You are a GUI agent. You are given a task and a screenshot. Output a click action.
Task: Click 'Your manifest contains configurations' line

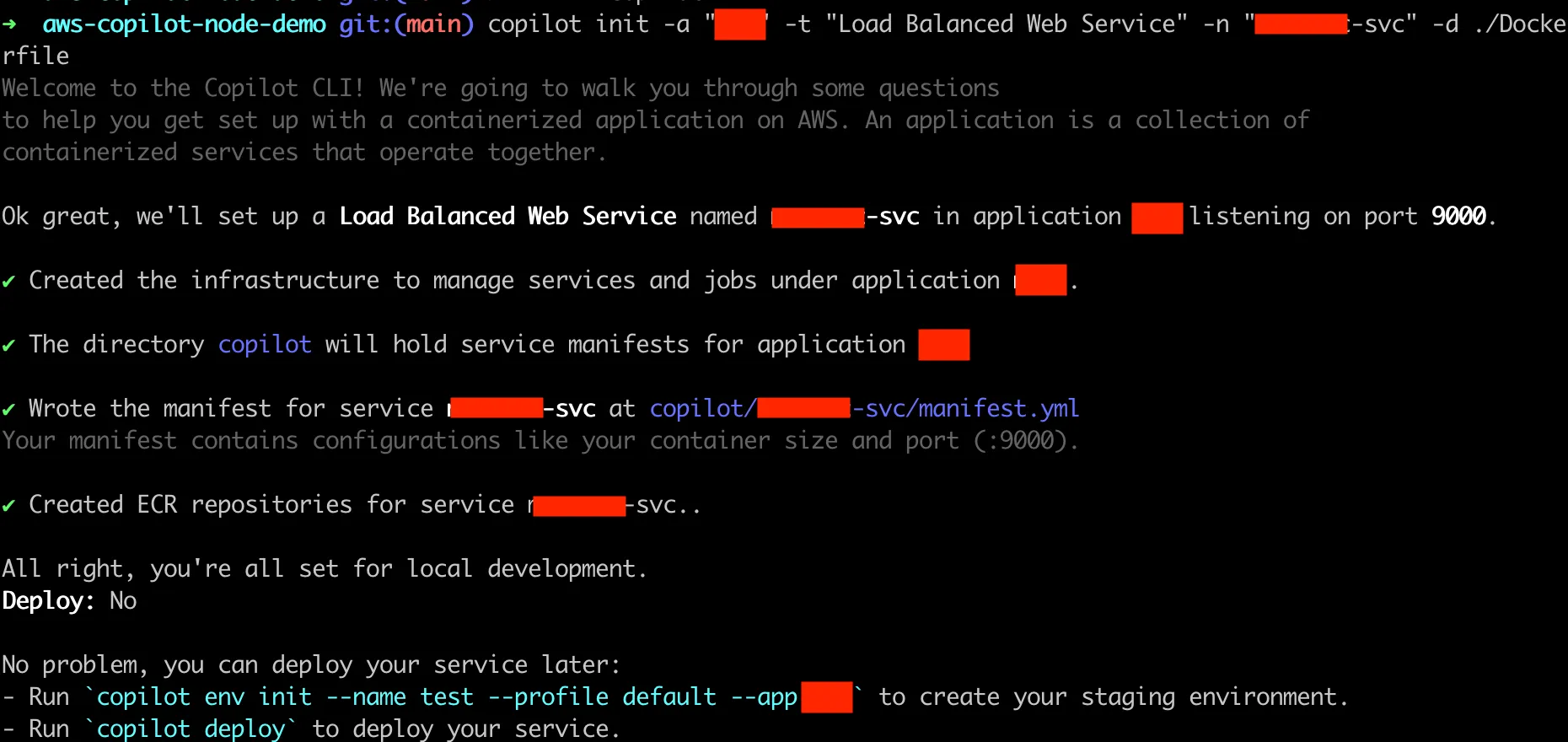coord(540,441)
